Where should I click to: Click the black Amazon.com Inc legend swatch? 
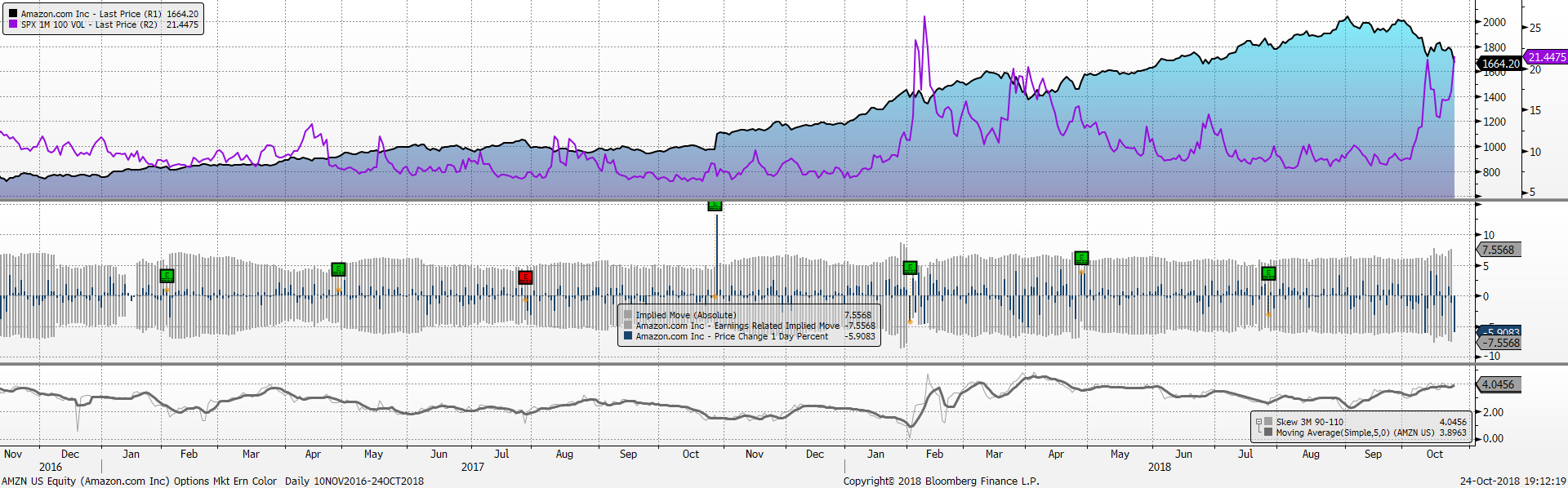point(12,14)
